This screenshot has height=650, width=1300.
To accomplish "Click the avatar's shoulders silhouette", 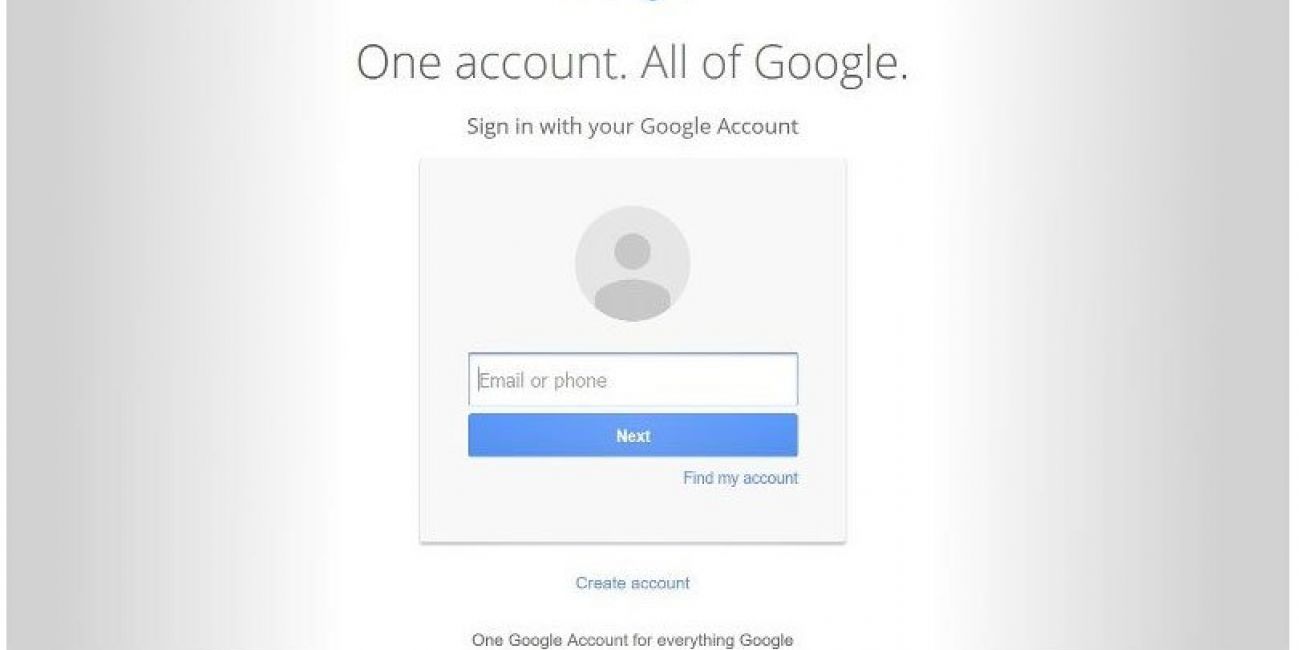I will point(633,300).
